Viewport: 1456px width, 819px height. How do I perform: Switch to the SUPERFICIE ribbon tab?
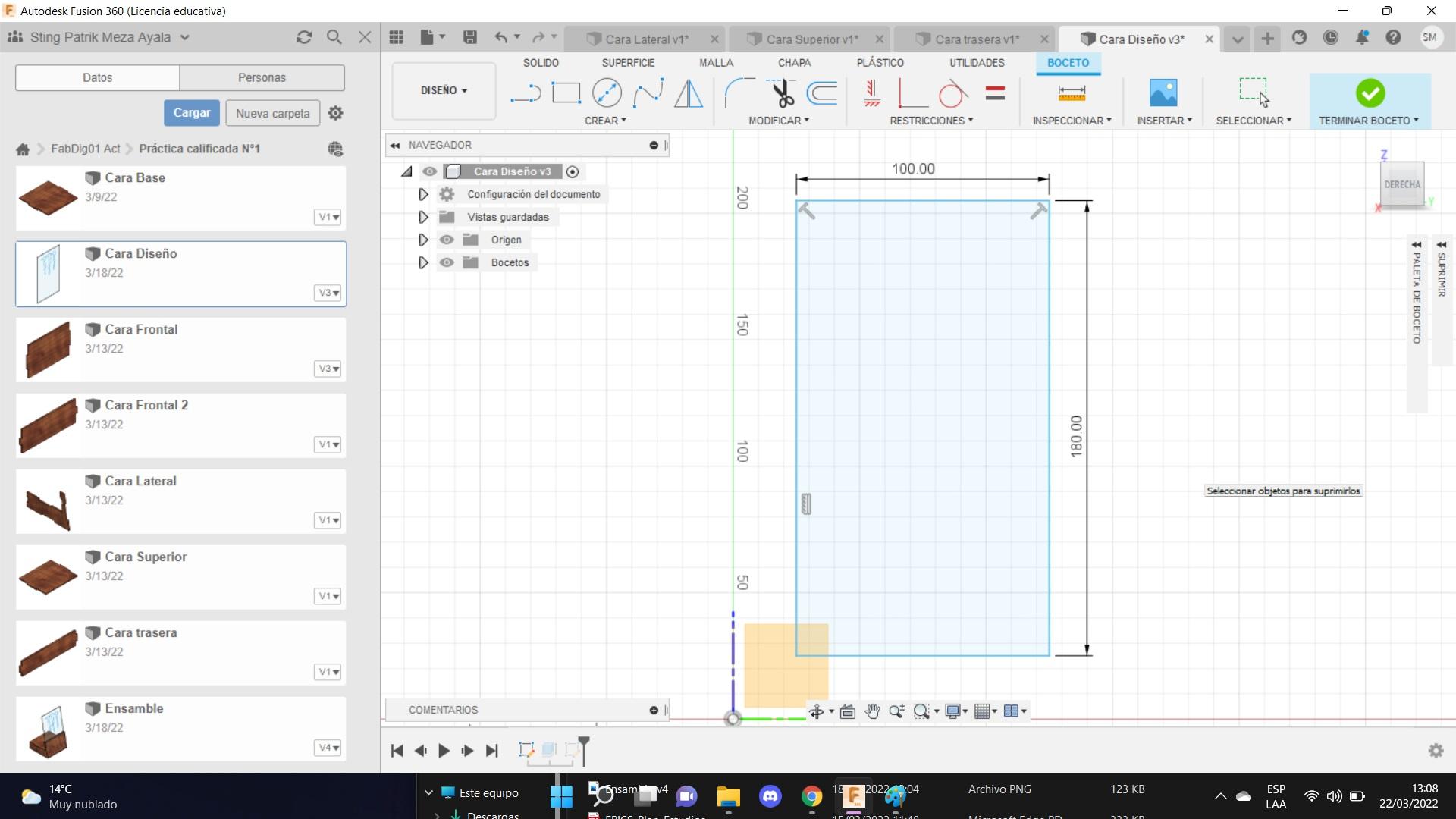(x=627, y=63)
